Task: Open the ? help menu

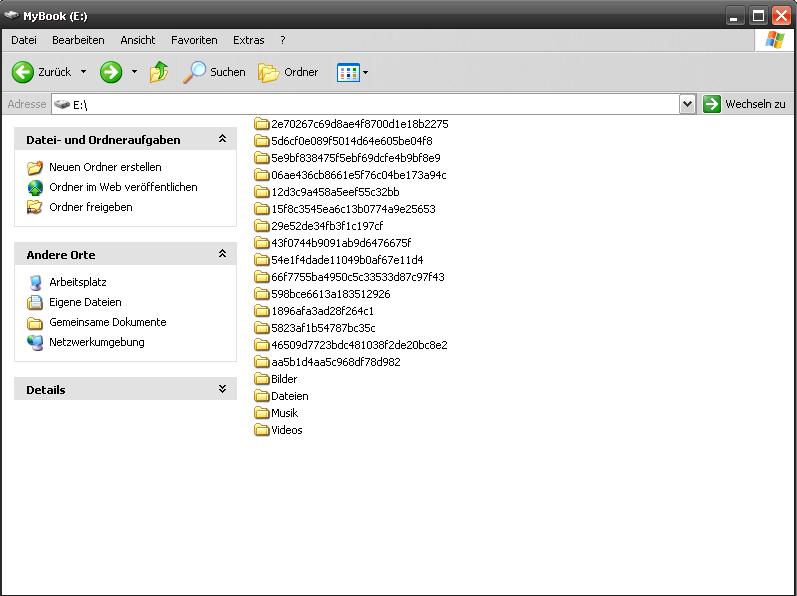Action: click(283, 40)
